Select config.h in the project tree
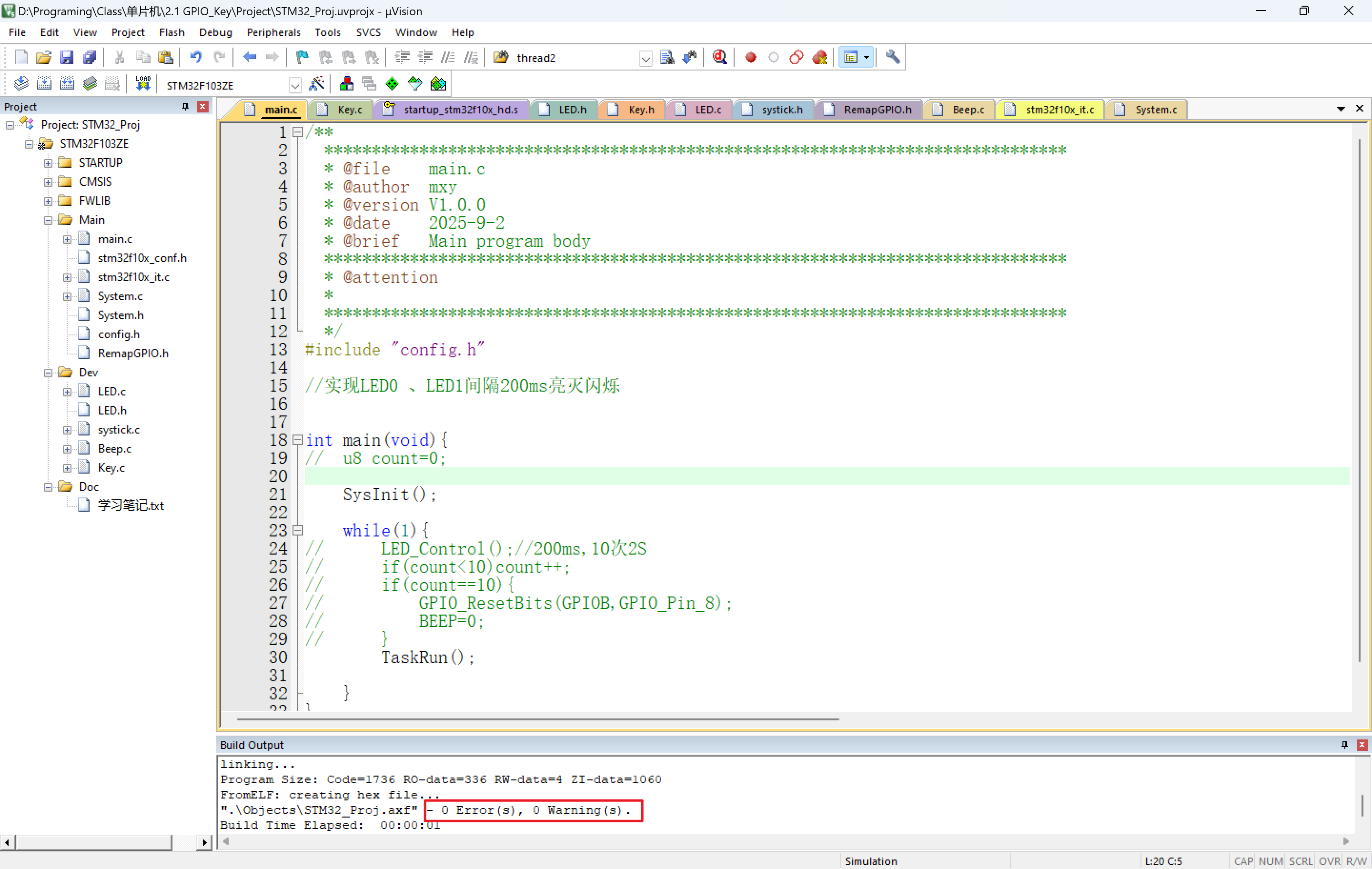This screenshot has width=1372, height=869. point(119,334)
